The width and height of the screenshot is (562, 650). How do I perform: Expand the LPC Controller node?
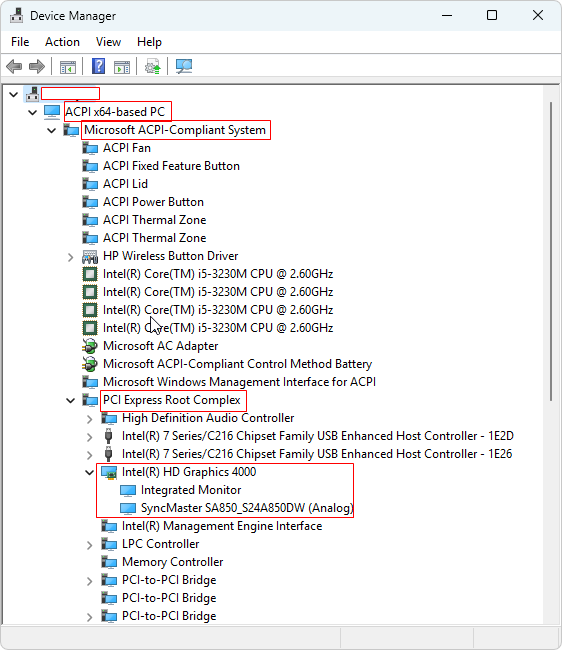coord(90,545)
